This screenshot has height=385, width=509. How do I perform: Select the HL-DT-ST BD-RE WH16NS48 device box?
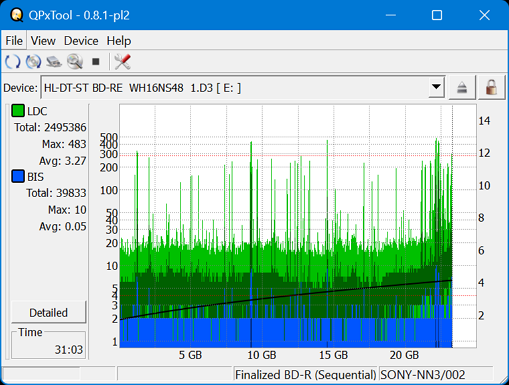[x=243, y=87]
